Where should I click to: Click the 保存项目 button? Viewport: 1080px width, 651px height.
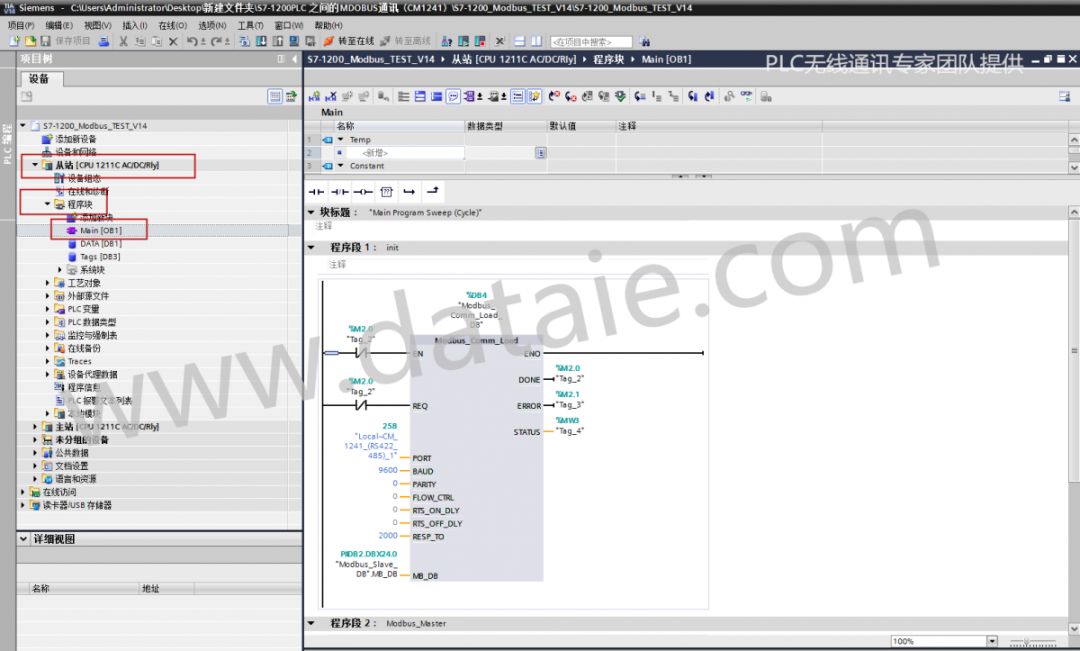[65, 41]
